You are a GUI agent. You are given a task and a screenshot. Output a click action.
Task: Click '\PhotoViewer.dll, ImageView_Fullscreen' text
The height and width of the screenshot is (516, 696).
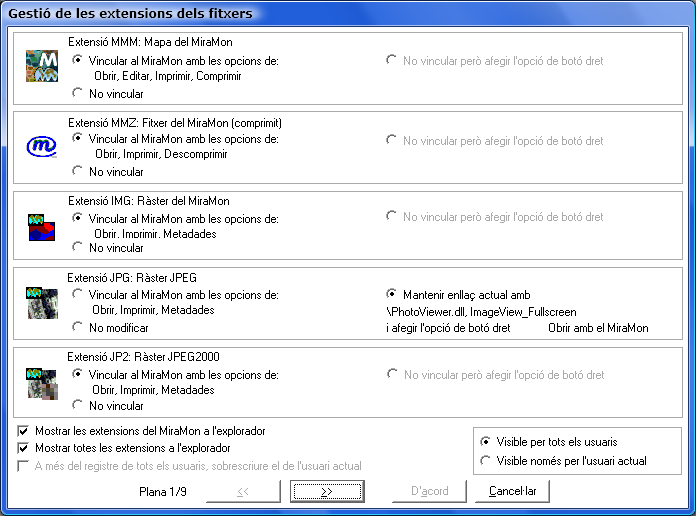[x=481, y=312]
